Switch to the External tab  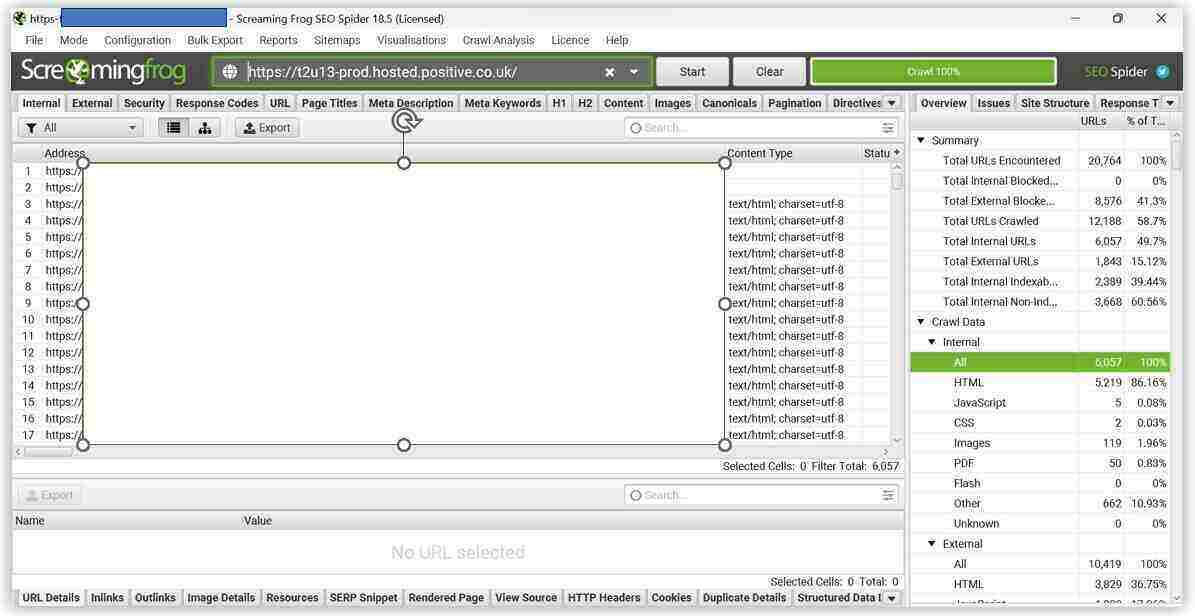(92, 103)
